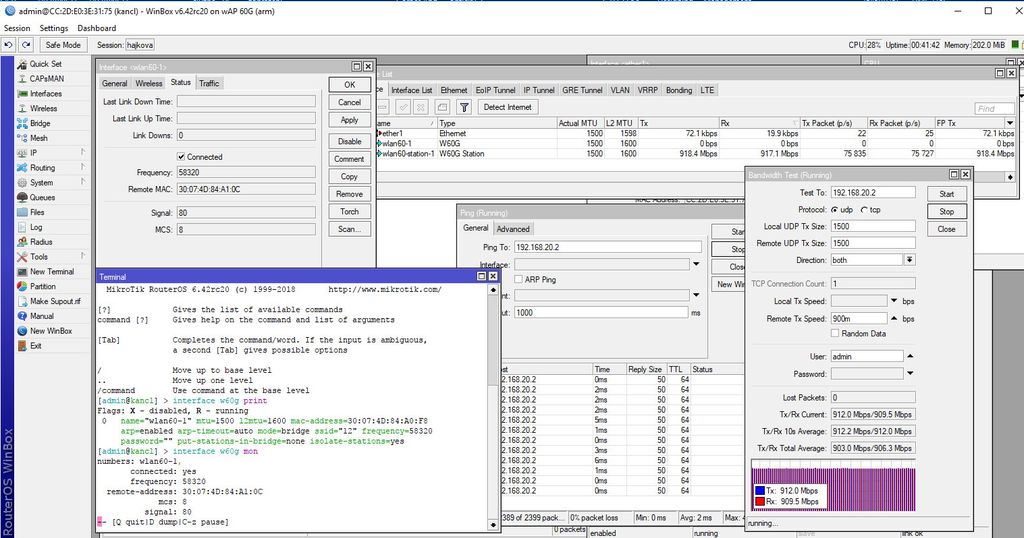Image resolution: width=1024 pixels, height=538 pixels.
Task: Open Wireless in the sidebar
Action: point(43,108)
